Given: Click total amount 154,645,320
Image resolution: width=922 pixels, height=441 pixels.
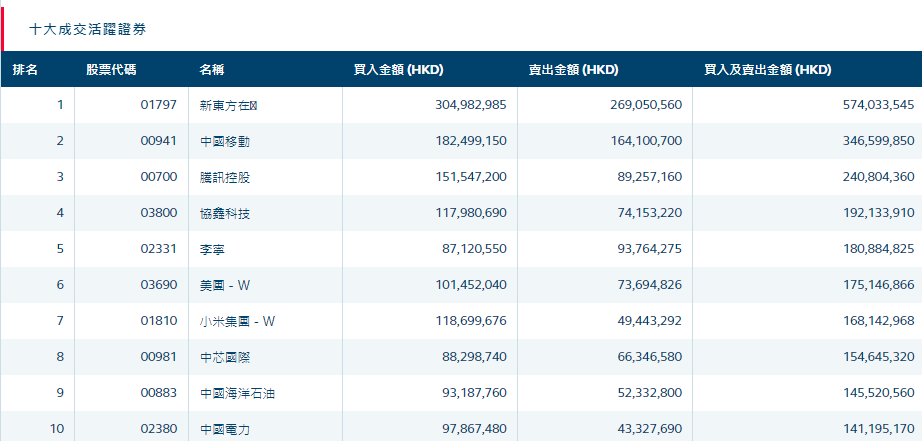Looking at the screenshot, I should (878, 357).
